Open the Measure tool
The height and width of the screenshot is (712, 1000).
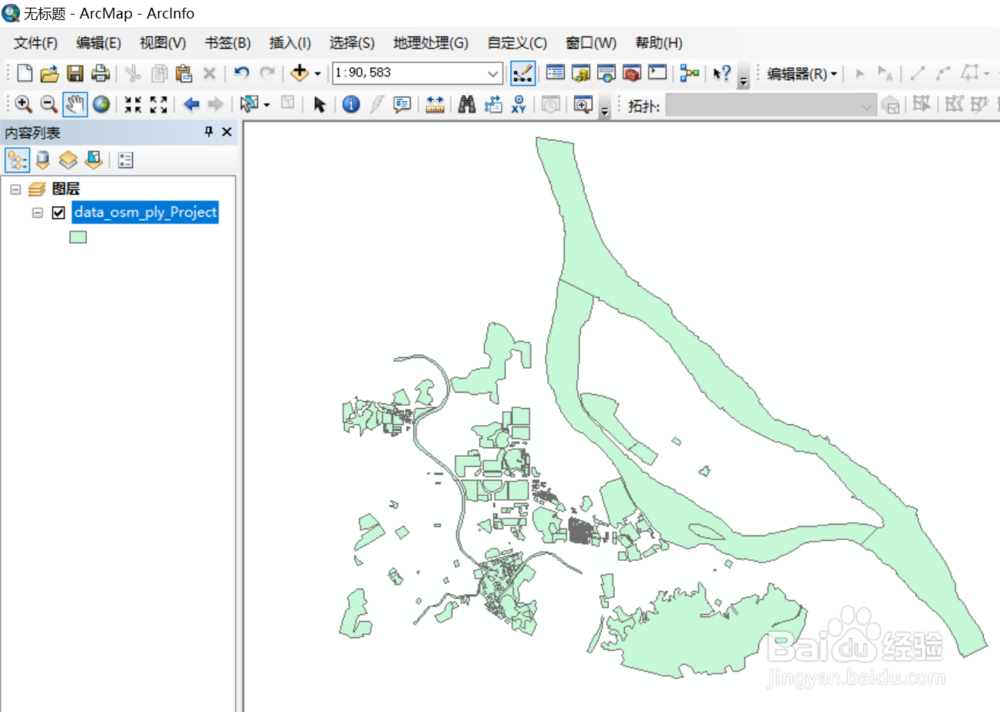pos(435,104)
